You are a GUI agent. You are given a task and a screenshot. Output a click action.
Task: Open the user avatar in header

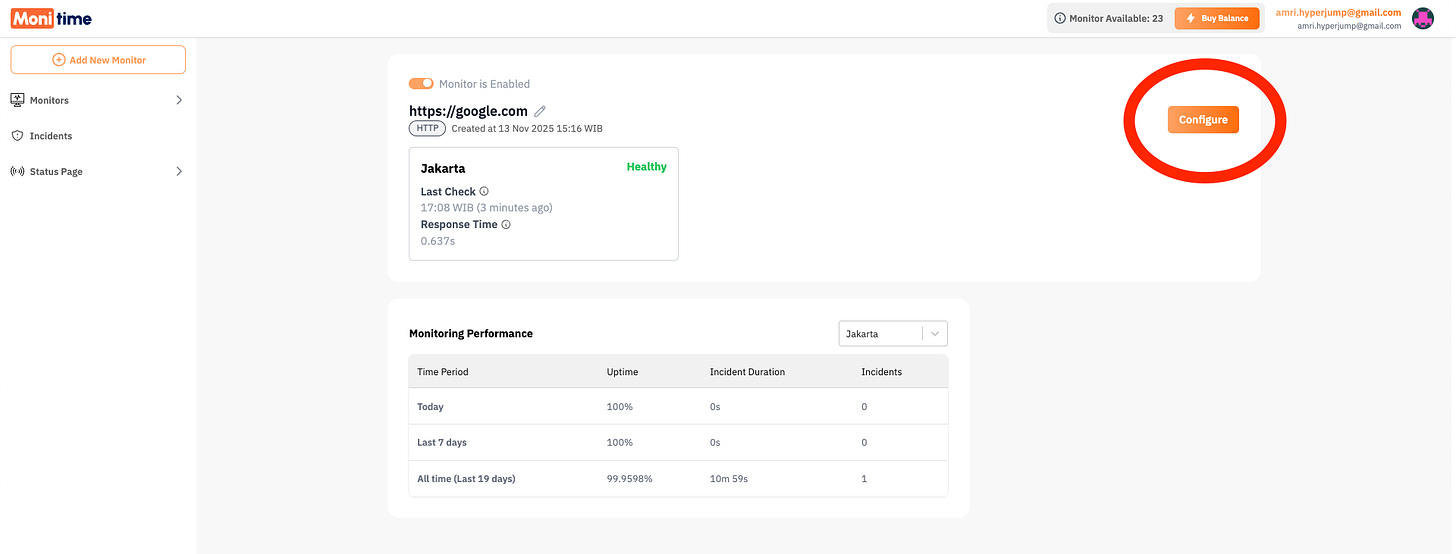(1422, 18)
